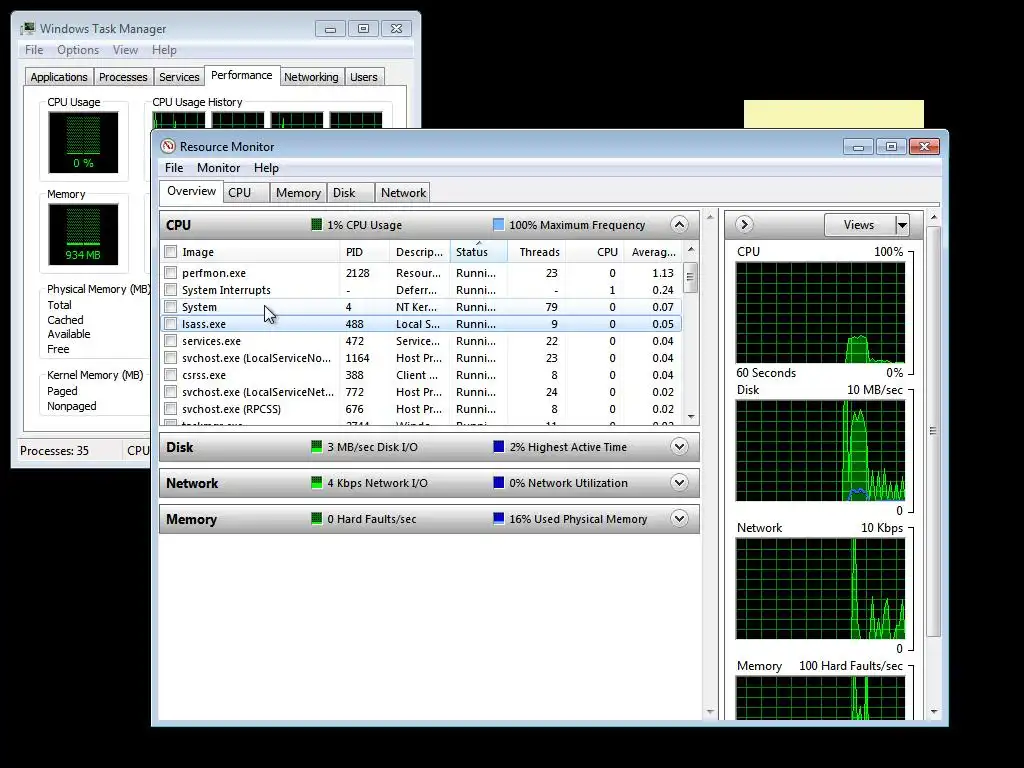Open Task Manager File menu

[x=34, y=50]
